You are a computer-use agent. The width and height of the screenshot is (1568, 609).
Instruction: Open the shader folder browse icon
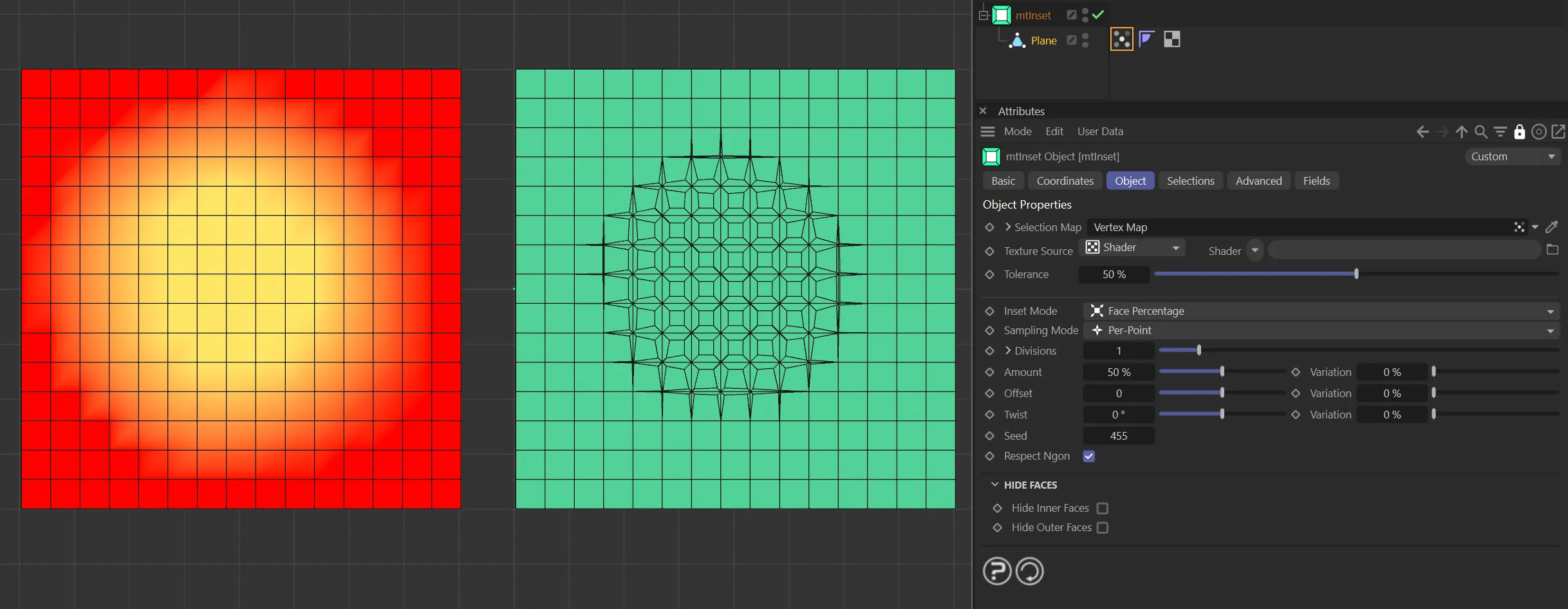coord(1552,250)
